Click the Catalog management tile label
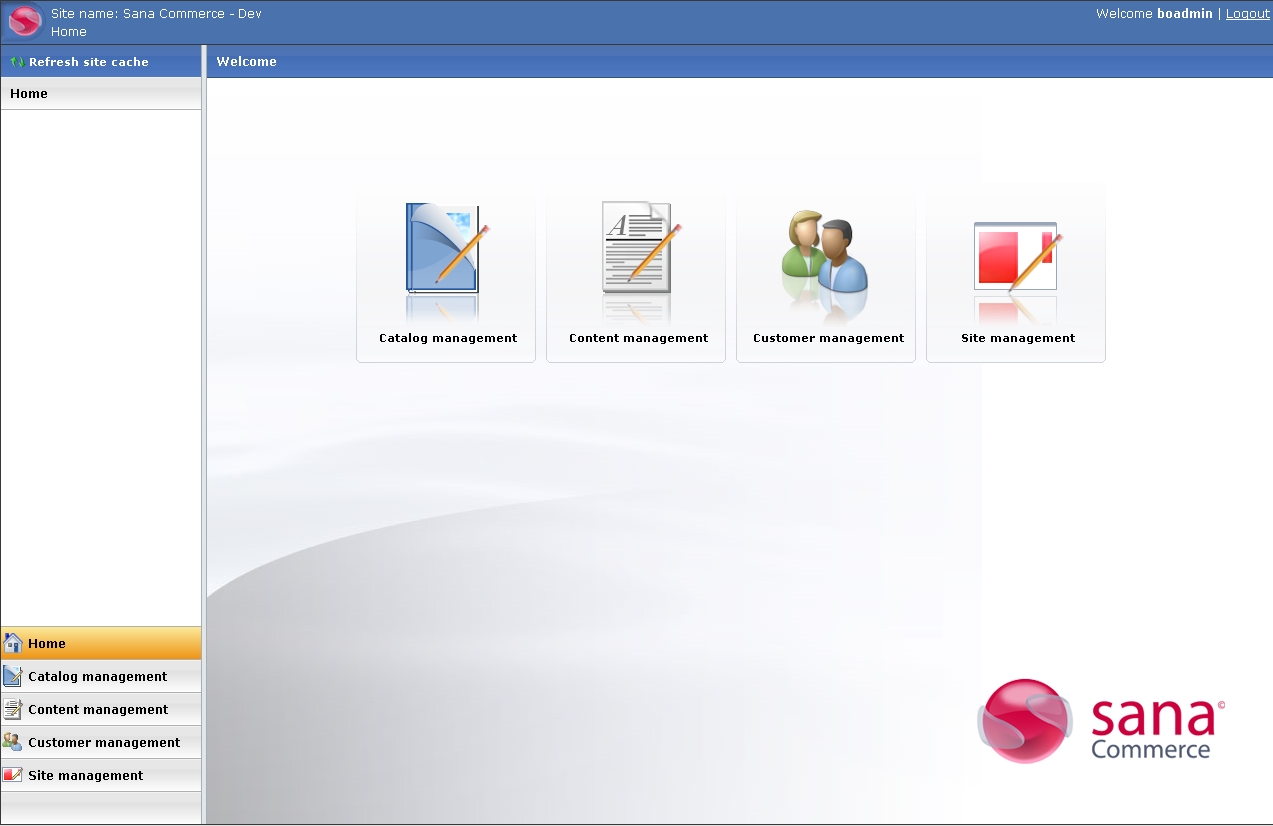Viewport: 1273px width, 826px height. pyautogui.click(x=448, y=338)
